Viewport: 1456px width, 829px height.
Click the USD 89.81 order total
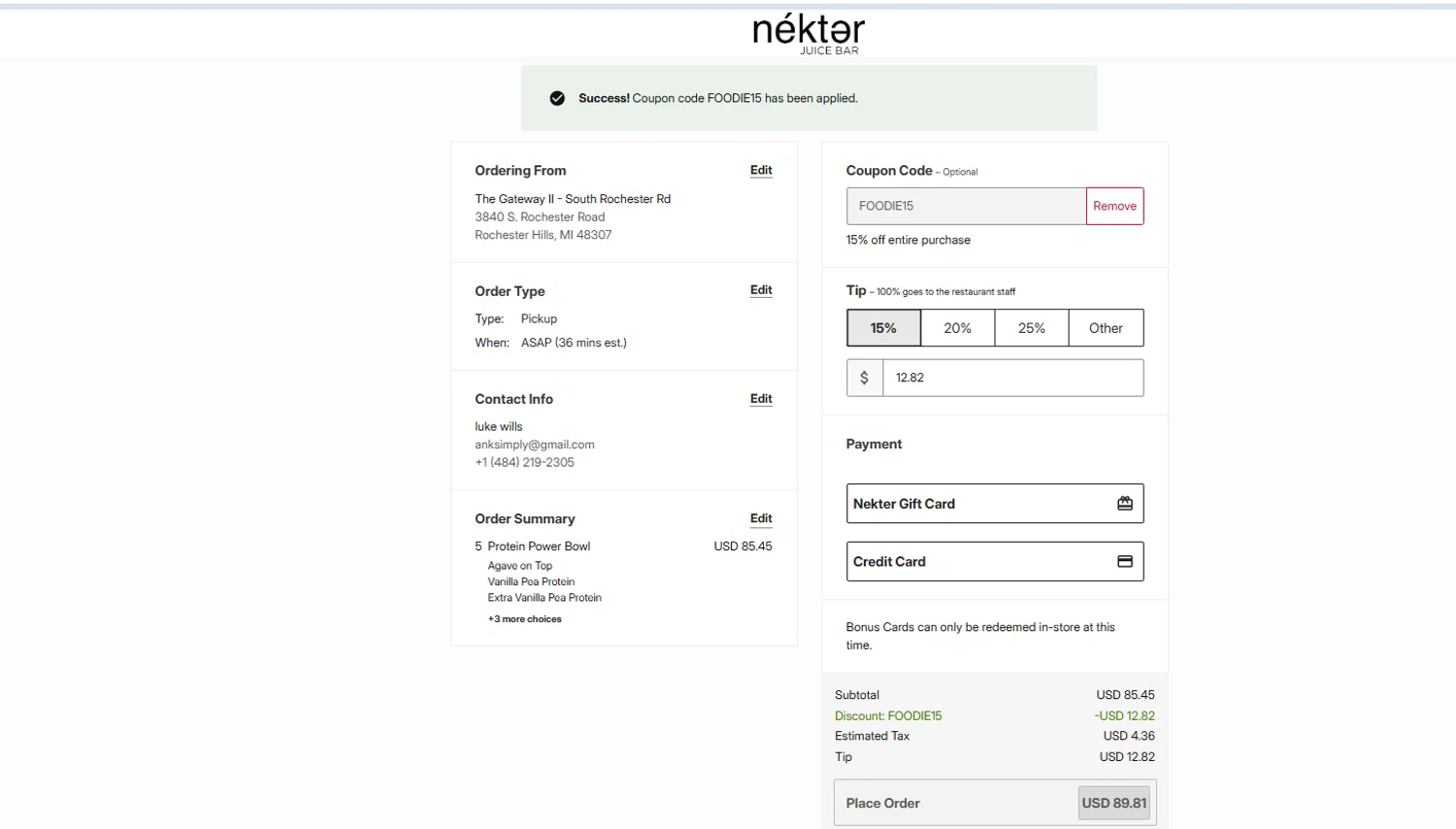(x=1114, y=803)
